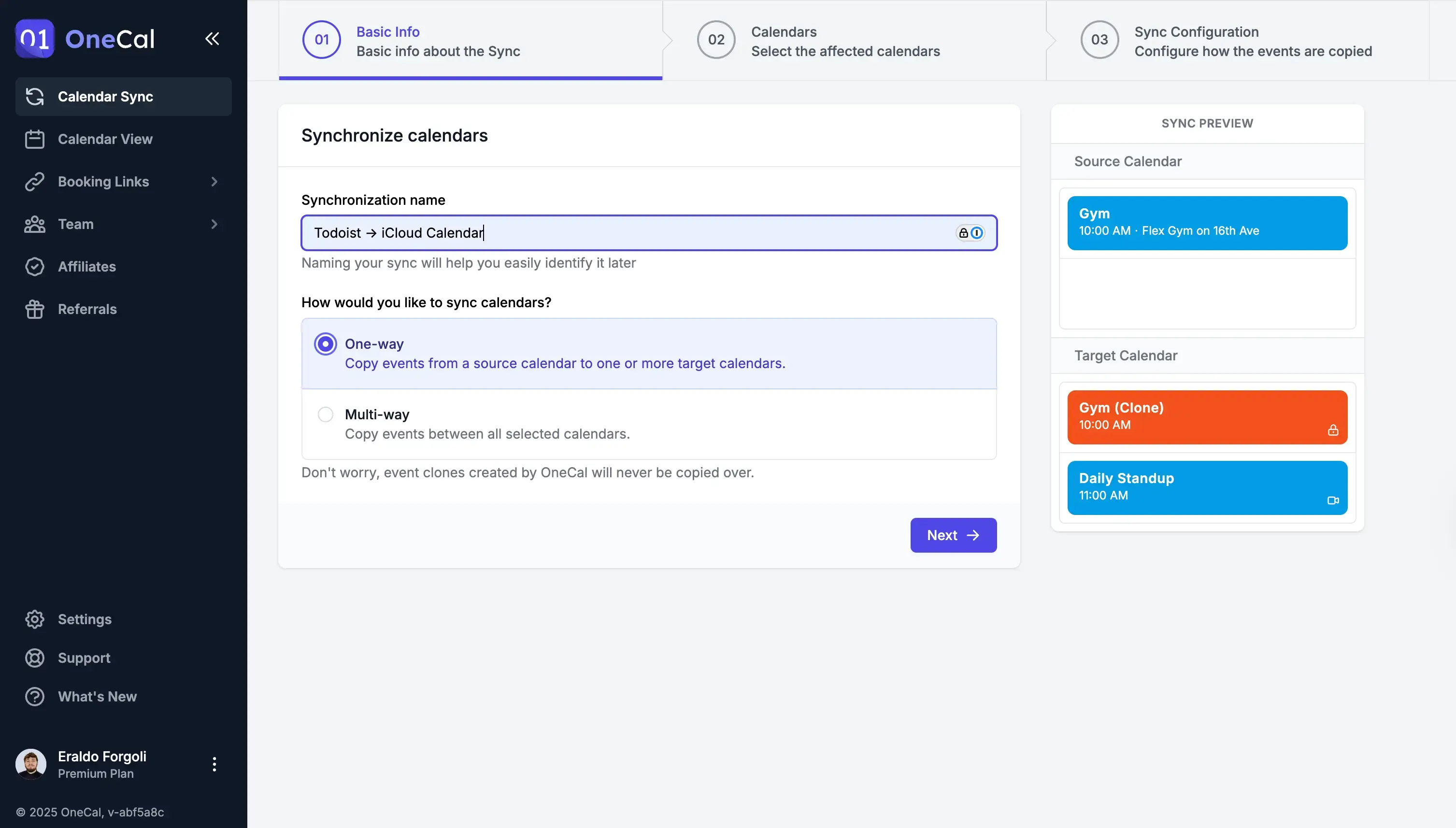Viewport: 1456px width, 828px height.
Task: Click the Referrals gift icon
Action: coord(35,309)
